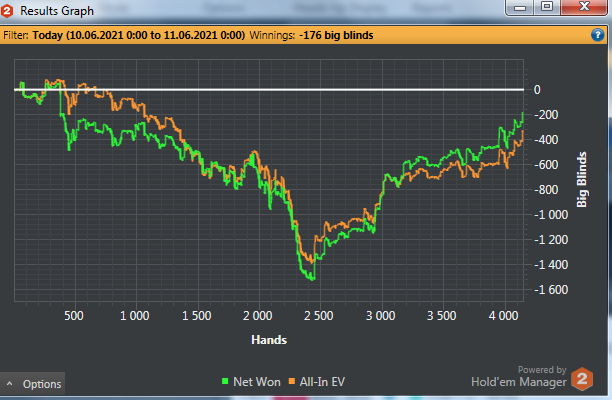Click the green Net Won legend swatch
This screenshot has width=612, height=400.
tap(225, 381)
